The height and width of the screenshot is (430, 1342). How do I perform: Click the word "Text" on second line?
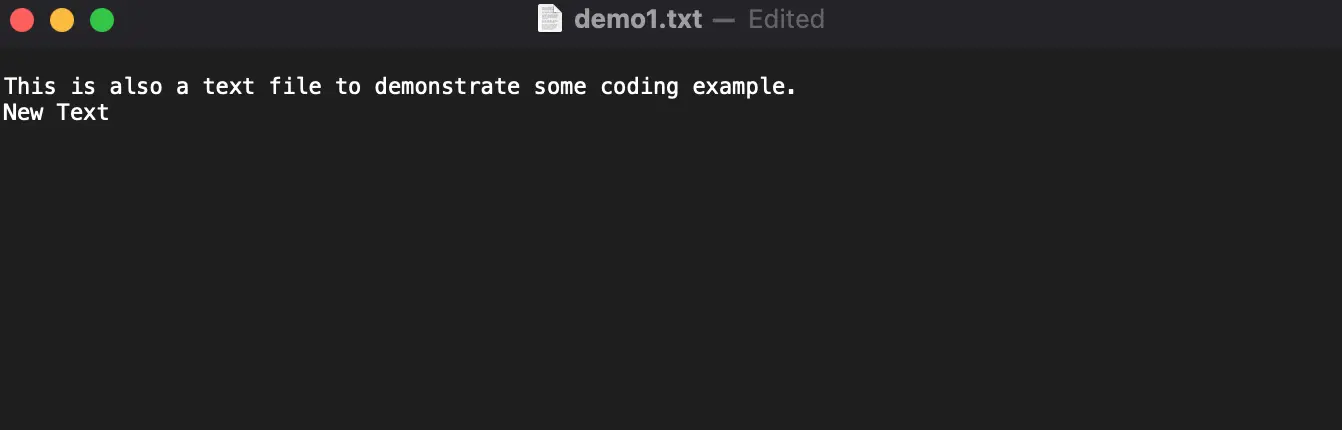tap(83, 112)
